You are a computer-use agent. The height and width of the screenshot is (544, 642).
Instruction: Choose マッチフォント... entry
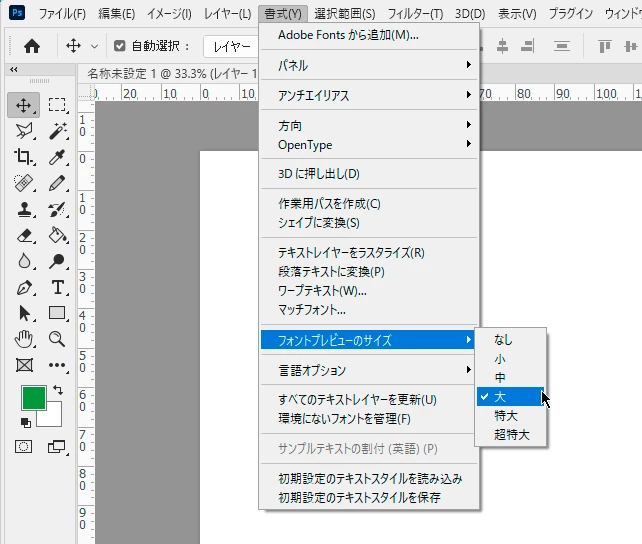tap(369, 309)
